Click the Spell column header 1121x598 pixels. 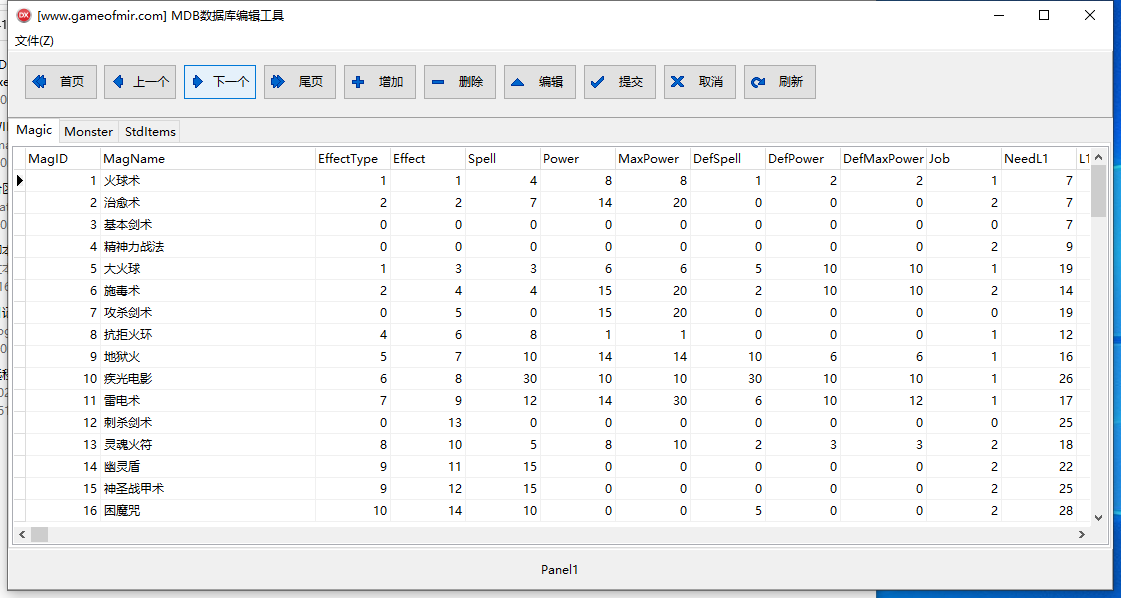503,159
